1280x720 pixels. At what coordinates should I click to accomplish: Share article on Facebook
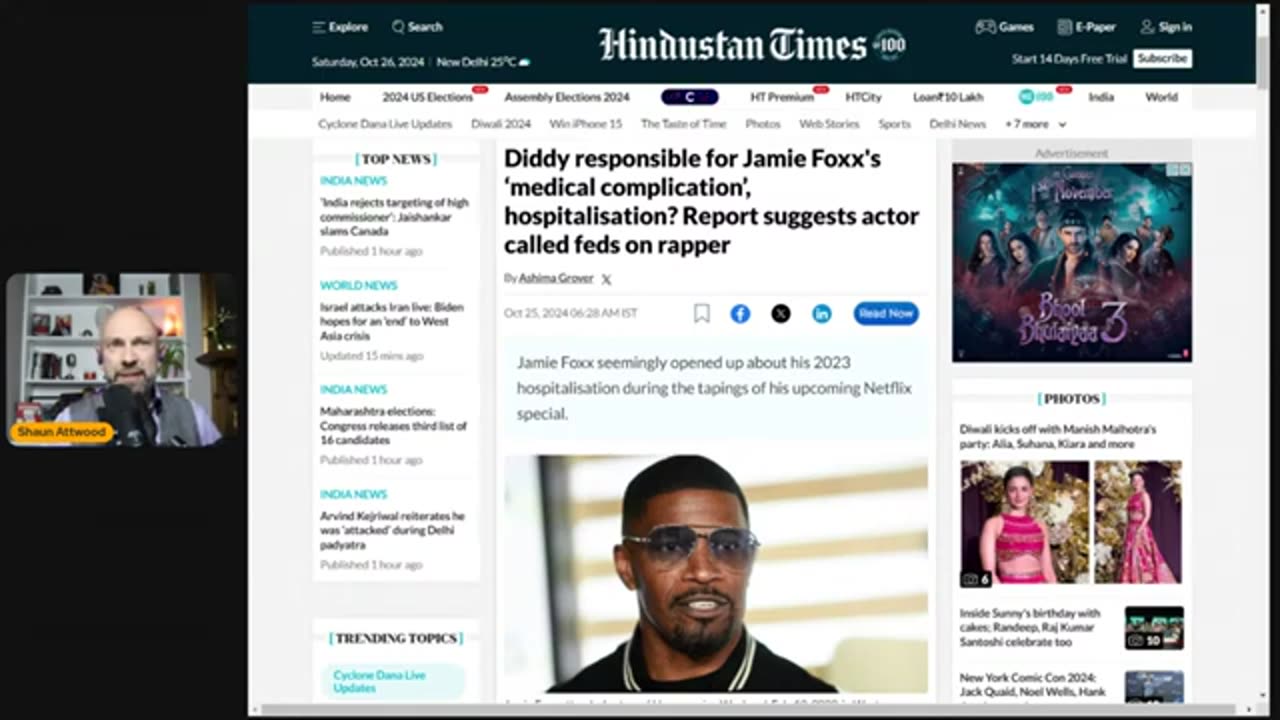pos(740,314)
